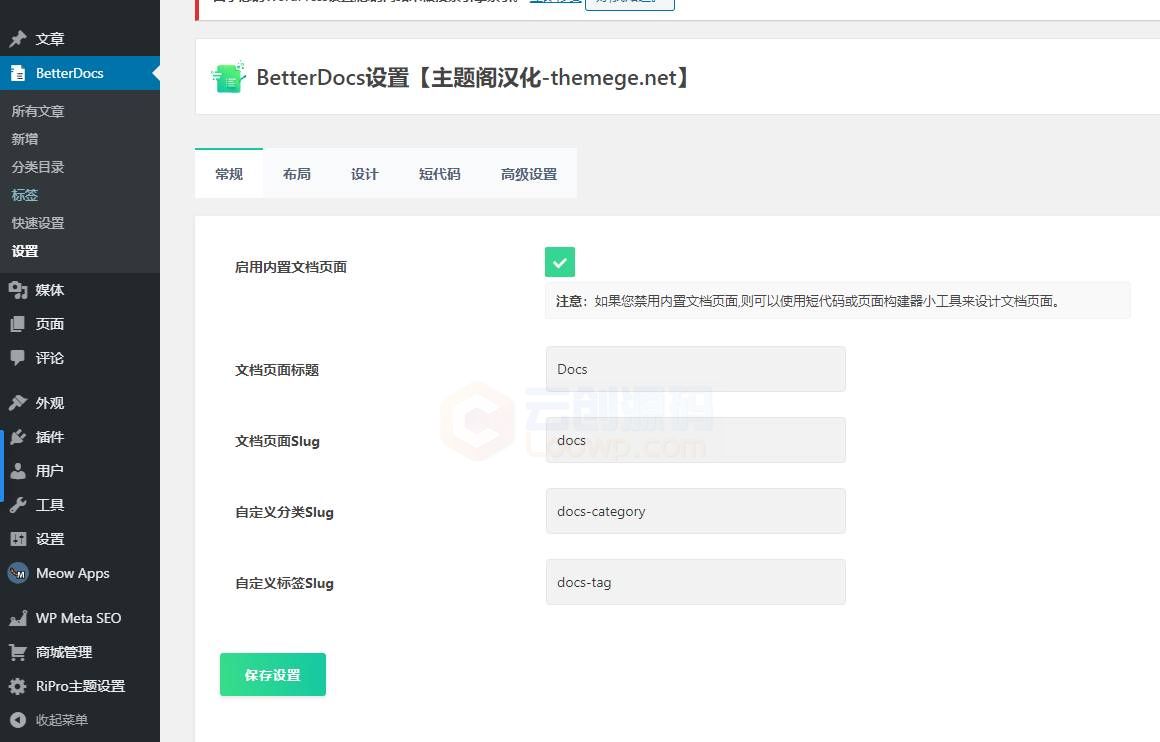Image resolution: width=1160 pixels, height=742 pixels.
Task: Click the plugin icon beside 插件
Action: click(18, 437)
